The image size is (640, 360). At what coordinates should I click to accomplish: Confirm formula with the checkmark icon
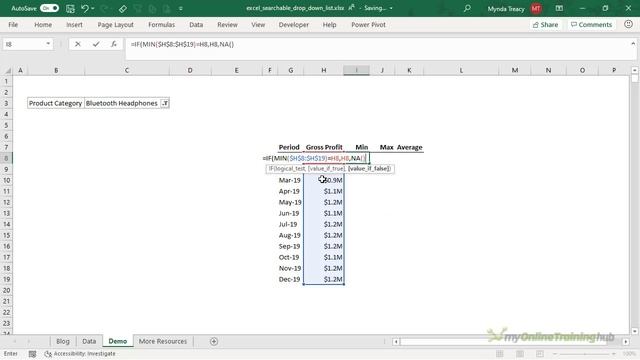pos(96,44)
